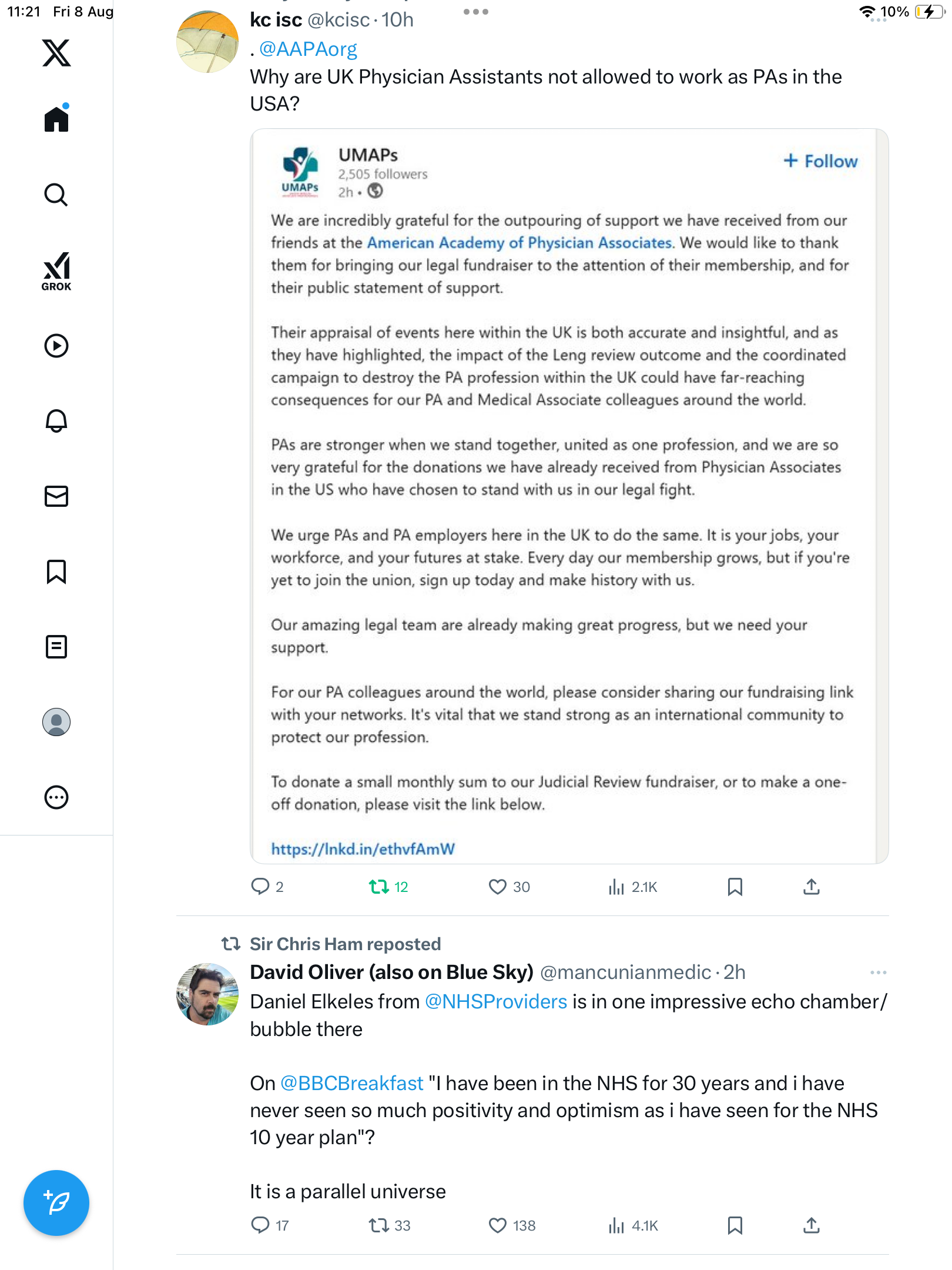The height and width of the screenshot is (1270, 952).
Task: Go to Home timeline
Action: 56,119
